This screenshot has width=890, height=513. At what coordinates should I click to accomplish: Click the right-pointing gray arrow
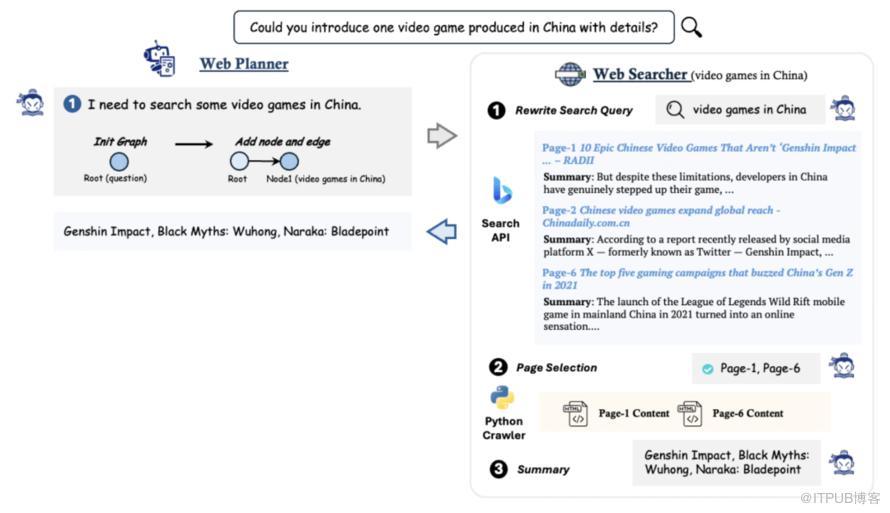click(442, 135)
